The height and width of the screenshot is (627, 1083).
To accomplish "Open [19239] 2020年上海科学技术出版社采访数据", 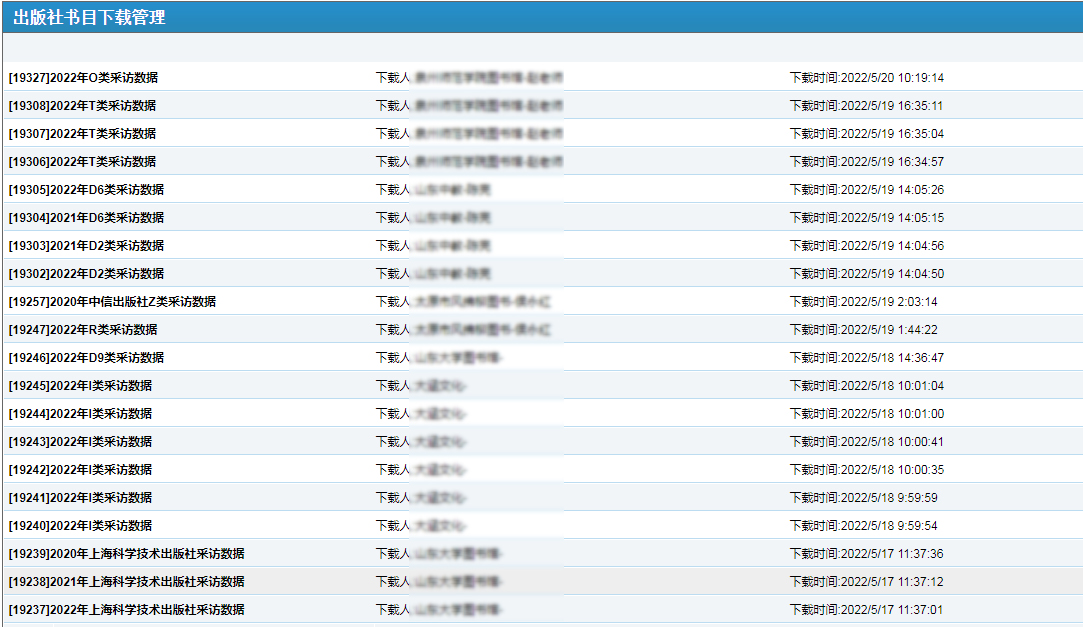I will pyautogui.click(x=126, y=554).
